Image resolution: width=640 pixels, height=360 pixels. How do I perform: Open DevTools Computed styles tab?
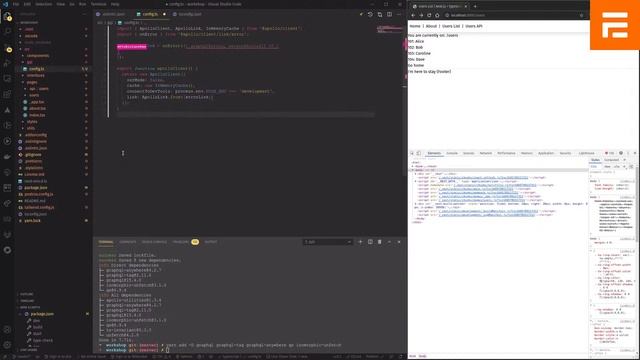point(611,160)
